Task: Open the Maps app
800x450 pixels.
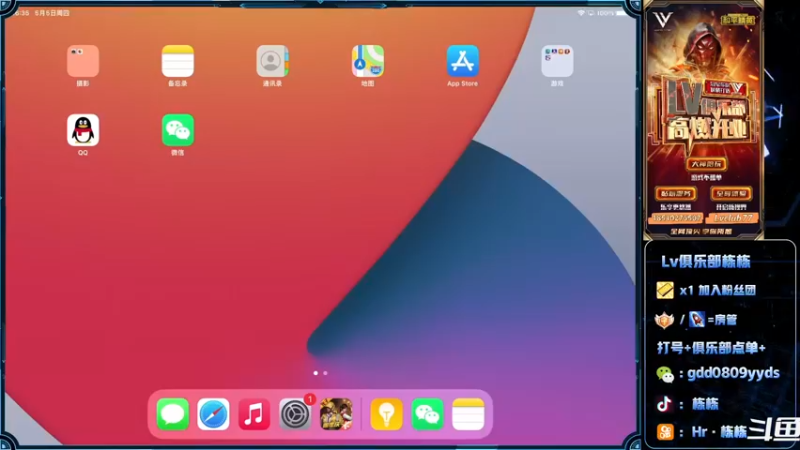Action: [x=367, y=61]
